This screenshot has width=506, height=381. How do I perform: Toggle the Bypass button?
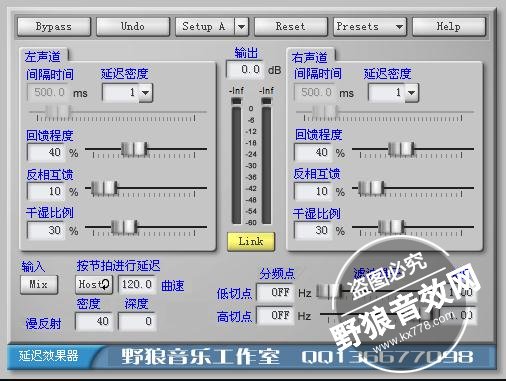pyautogui.click(x=54, y=26)
